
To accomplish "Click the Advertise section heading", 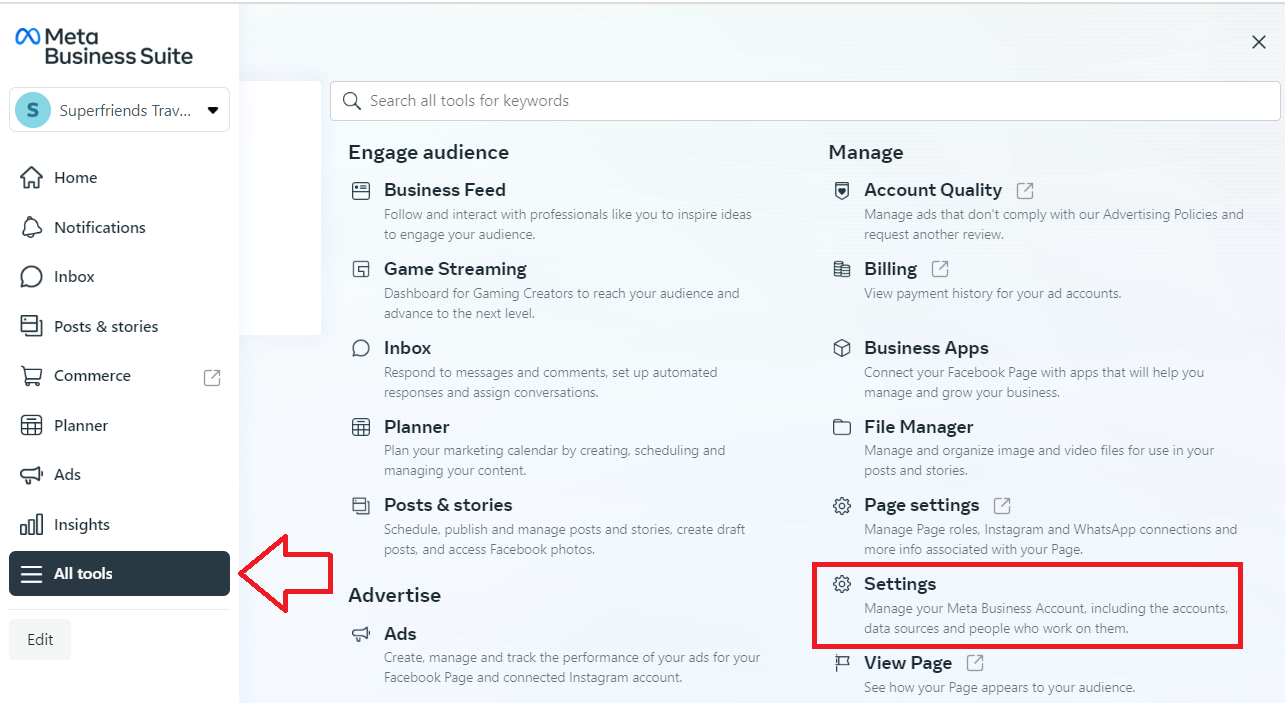I will point(395,595).
